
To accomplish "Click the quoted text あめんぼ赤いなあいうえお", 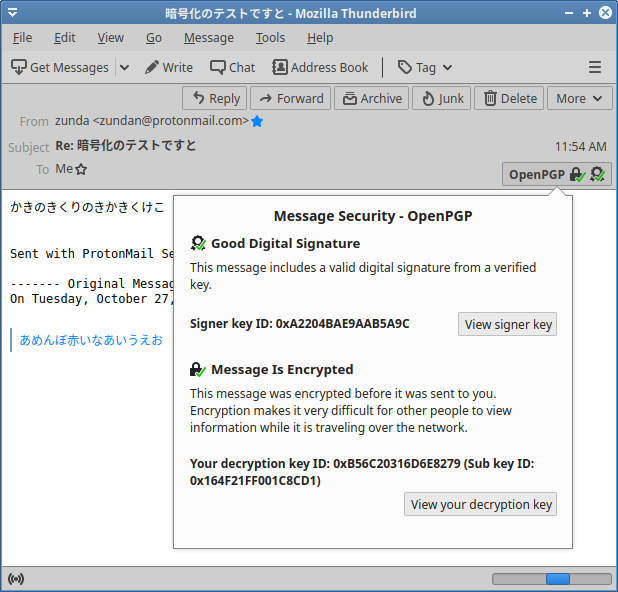I will click(x=91, y=340).
